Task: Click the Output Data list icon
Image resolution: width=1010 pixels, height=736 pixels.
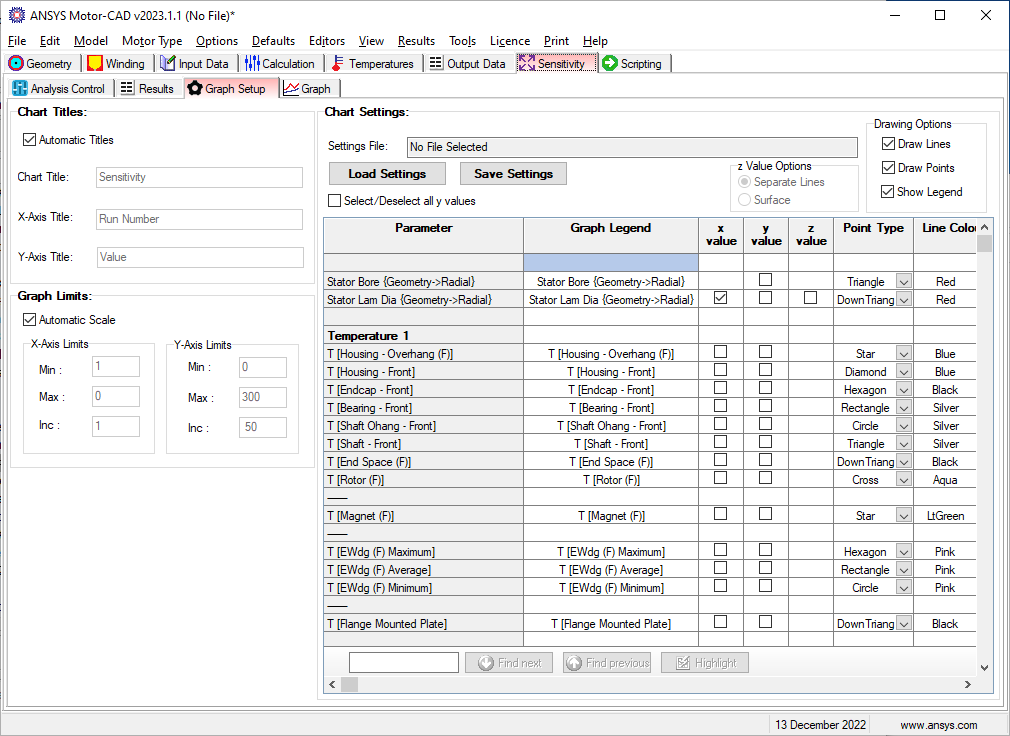Action: (x=436, y=63)
